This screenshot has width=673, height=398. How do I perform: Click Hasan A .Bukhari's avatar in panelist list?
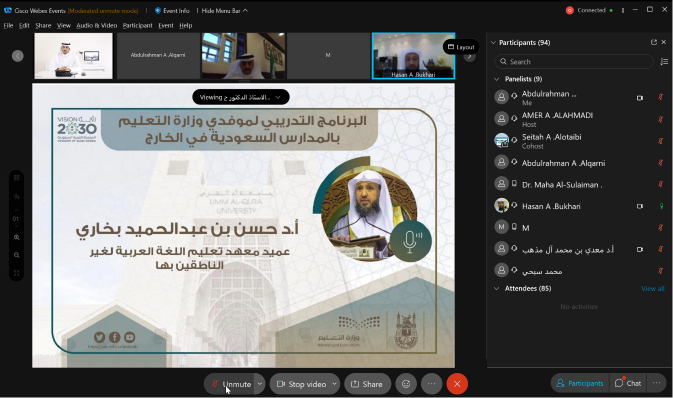[x=501, y=205]
